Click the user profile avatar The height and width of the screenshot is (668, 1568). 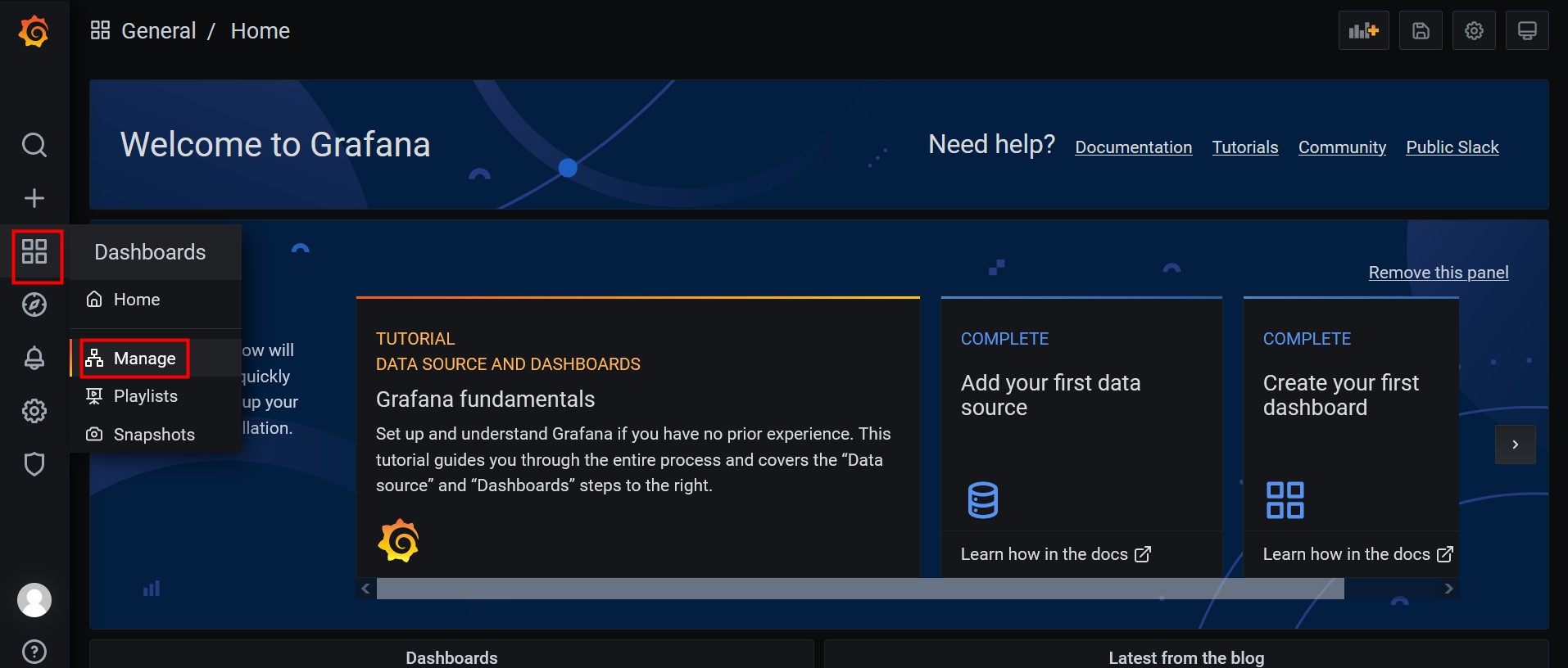pyautogui.click(x=34, y=600)
